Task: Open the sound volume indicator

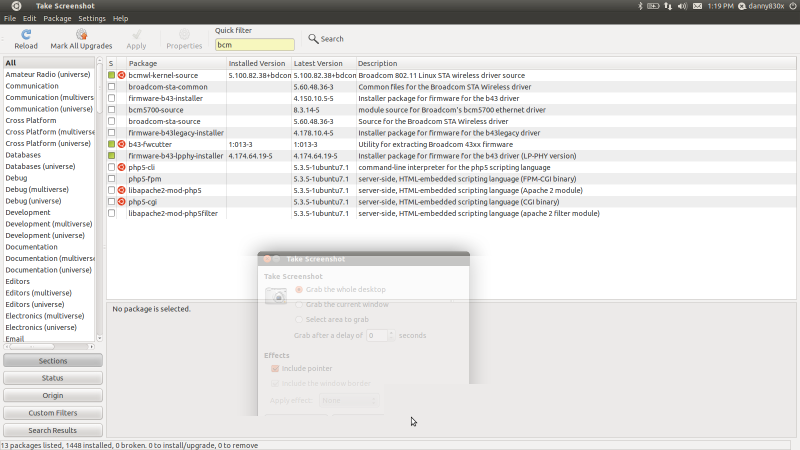Action: pyautogui.click(x=682, y=6)
